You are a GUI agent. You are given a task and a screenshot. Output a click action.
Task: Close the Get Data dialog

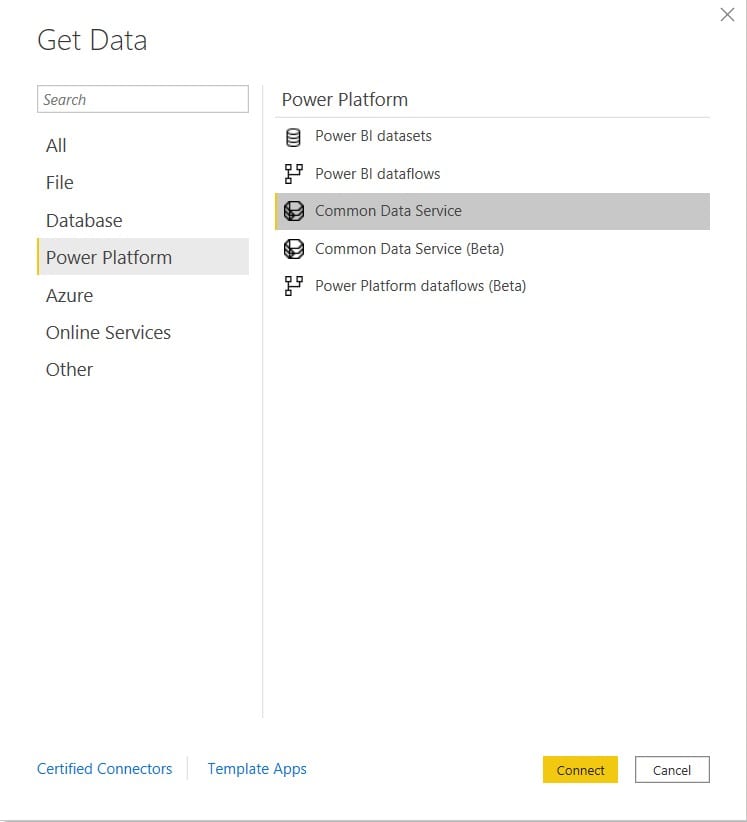pyautogui.click(x=727, y=15)
